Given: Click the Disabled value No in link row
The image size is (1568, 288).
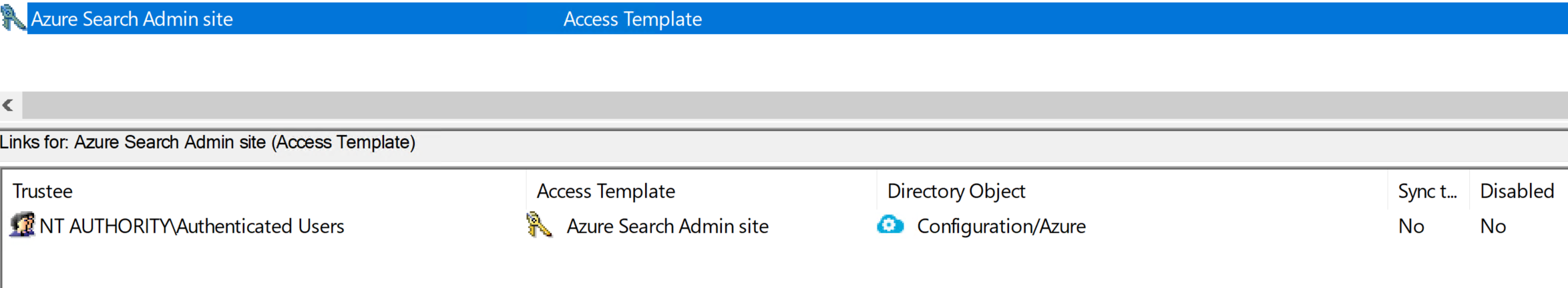Looking at the screenshot, I should click(1493, 227).
